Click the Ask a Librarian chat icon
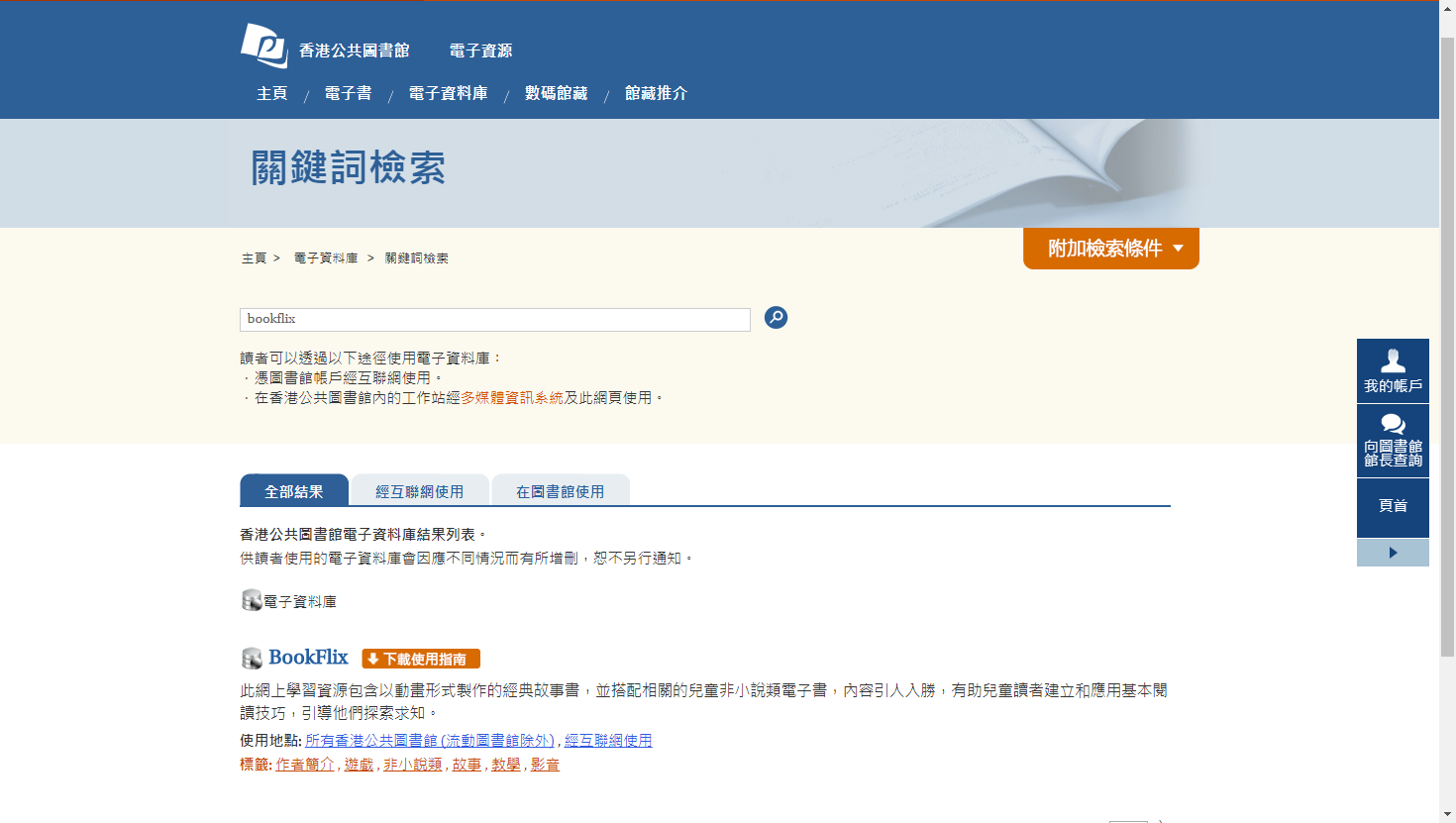 (1393, 424)
